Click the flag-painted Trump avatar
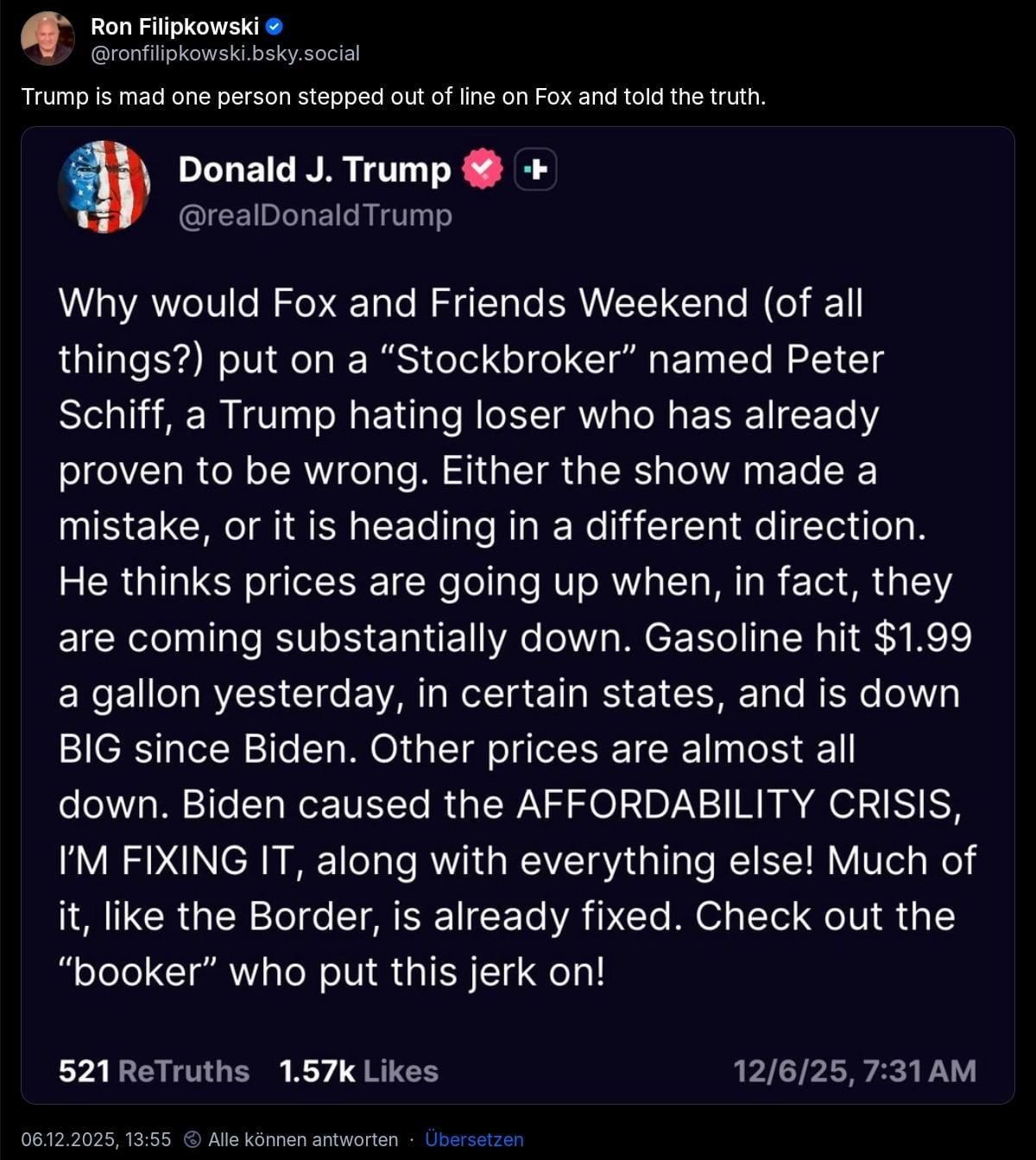 click(x=104, y=187)
